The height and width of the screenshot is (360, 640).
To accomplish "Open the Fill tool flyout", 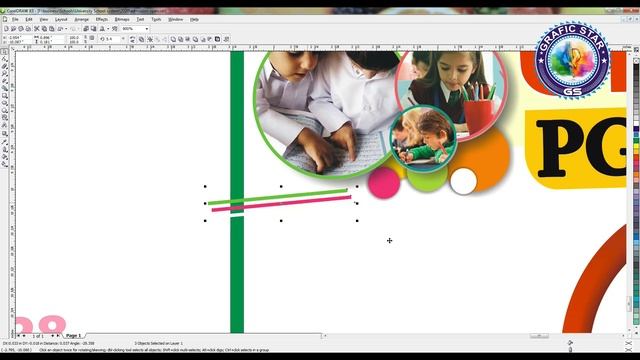I will [4, 157].
